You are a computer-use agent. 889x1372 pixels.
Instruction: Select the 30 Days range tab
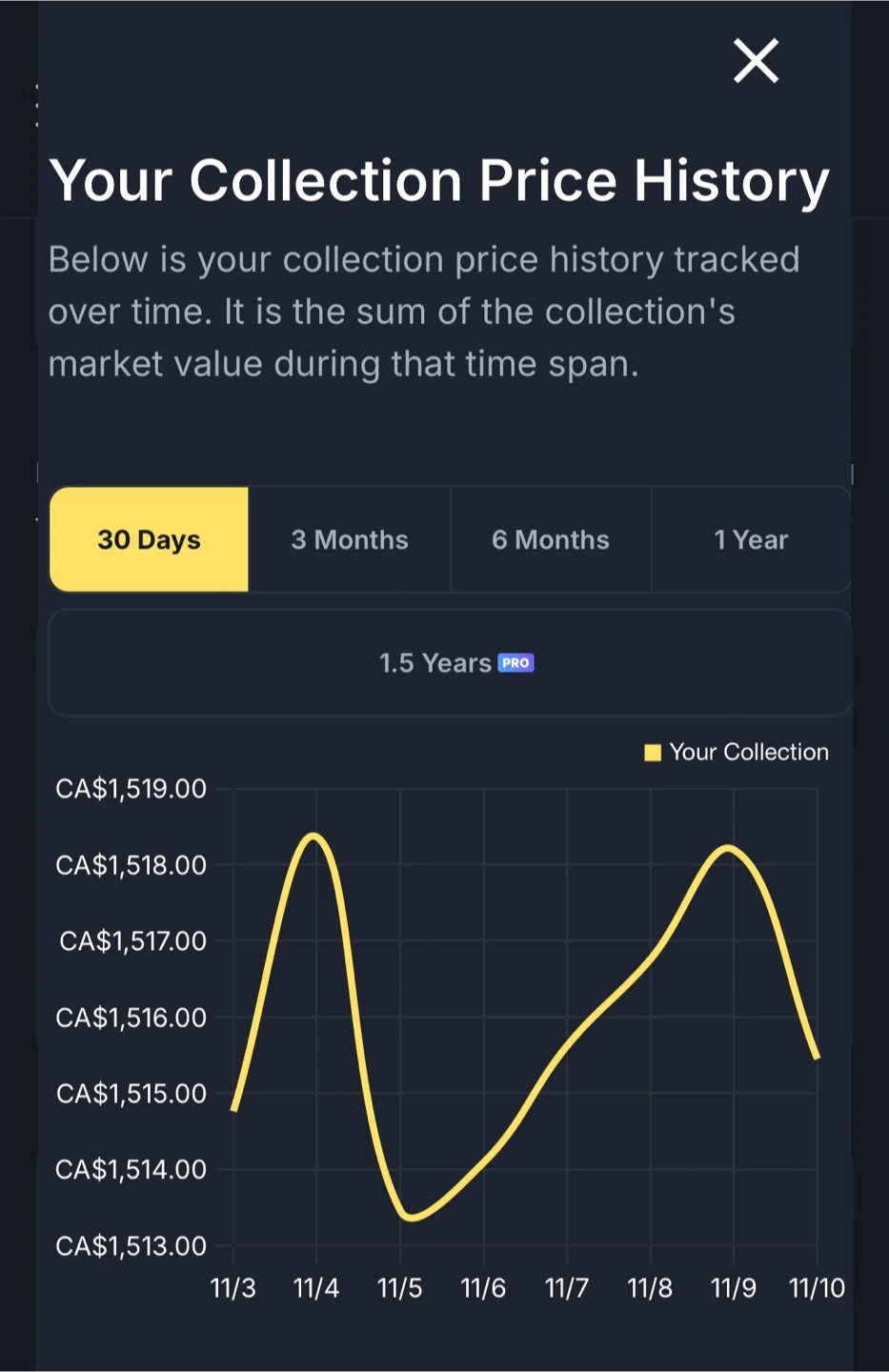point(149,539)
